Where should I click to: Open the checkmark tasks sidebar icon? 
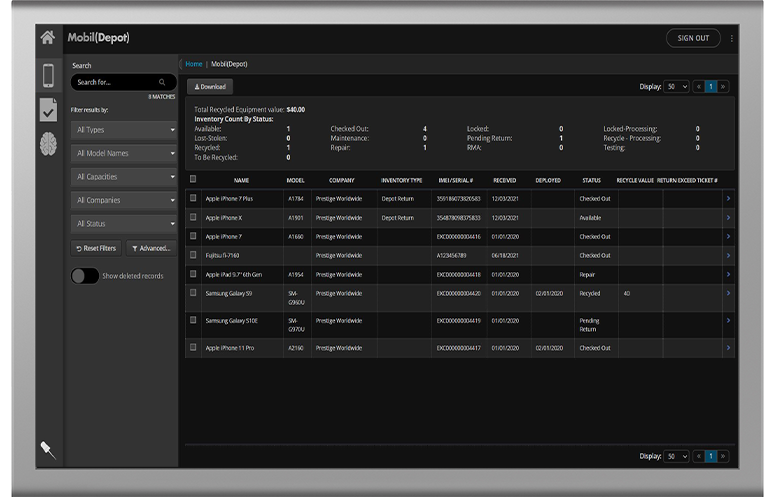pos(48,110)
